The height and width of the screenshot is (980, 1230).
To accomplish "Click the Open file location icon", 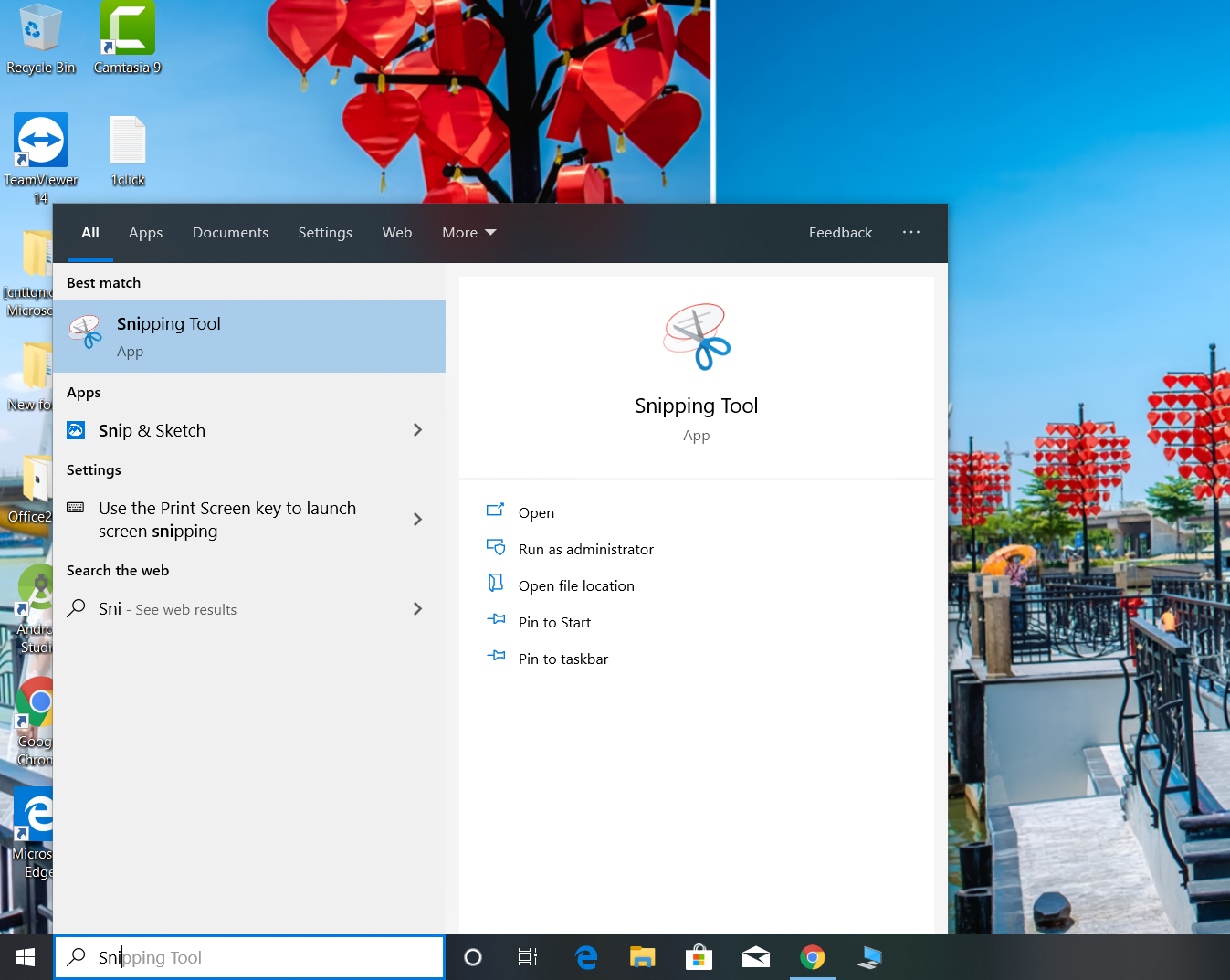I will point(496,584).
